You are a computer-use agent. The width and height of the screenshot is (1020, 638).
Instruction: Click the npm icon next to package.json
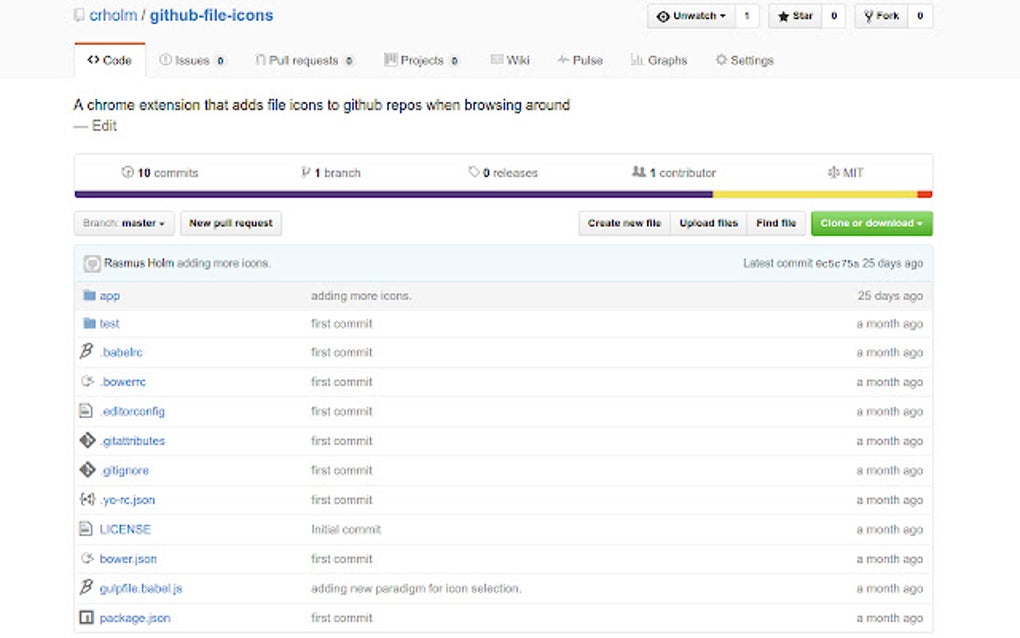(x=85, y=617)
